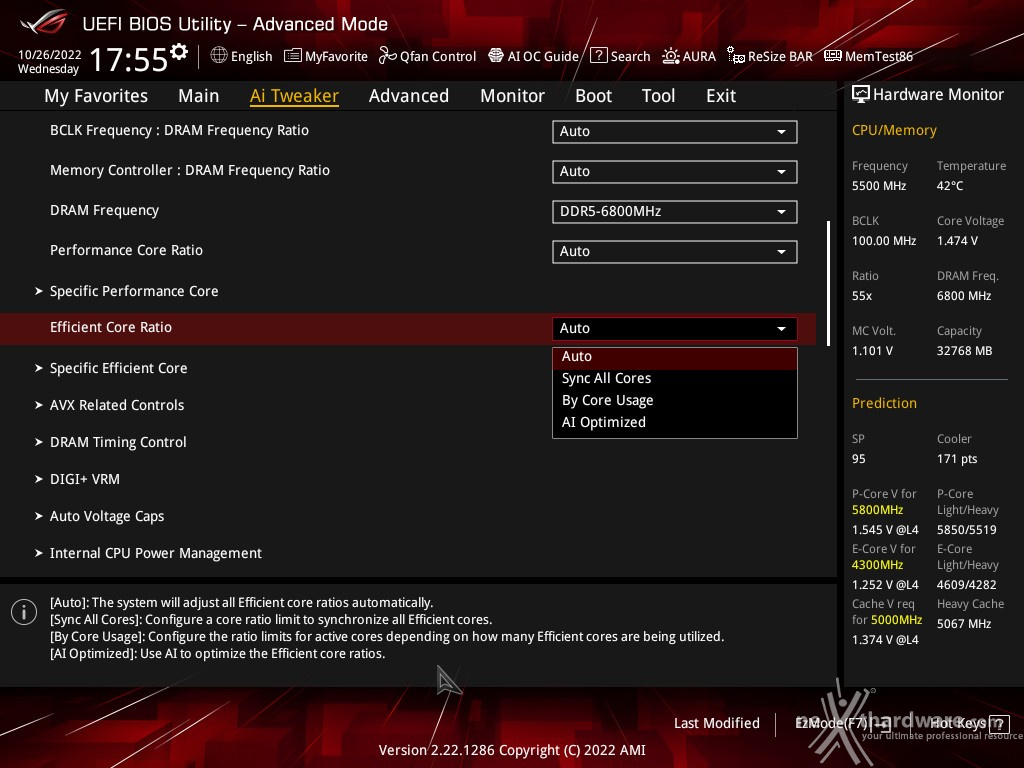Open the Advanced tab
This screenshot has height=768, width=1024.
pyautogui.click(x=409, y=96)
